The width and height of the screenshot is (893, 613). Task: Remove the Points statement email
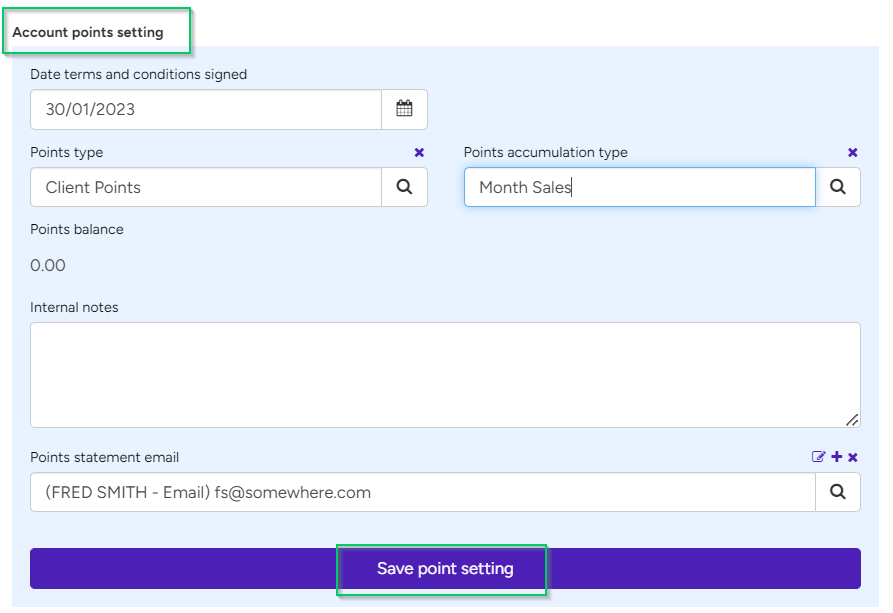coord(853,457)
